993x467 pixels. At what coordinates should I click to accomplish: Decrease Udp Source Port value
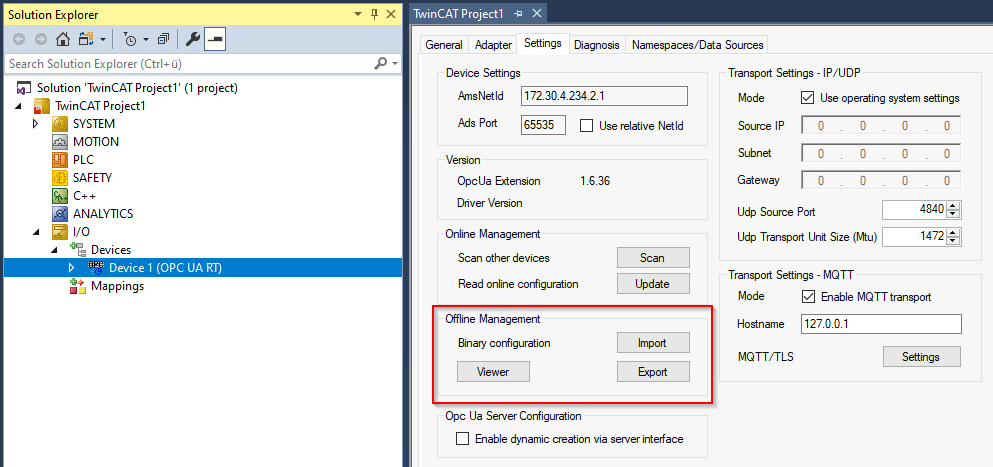pyautogui.click(x=954, y=215)
